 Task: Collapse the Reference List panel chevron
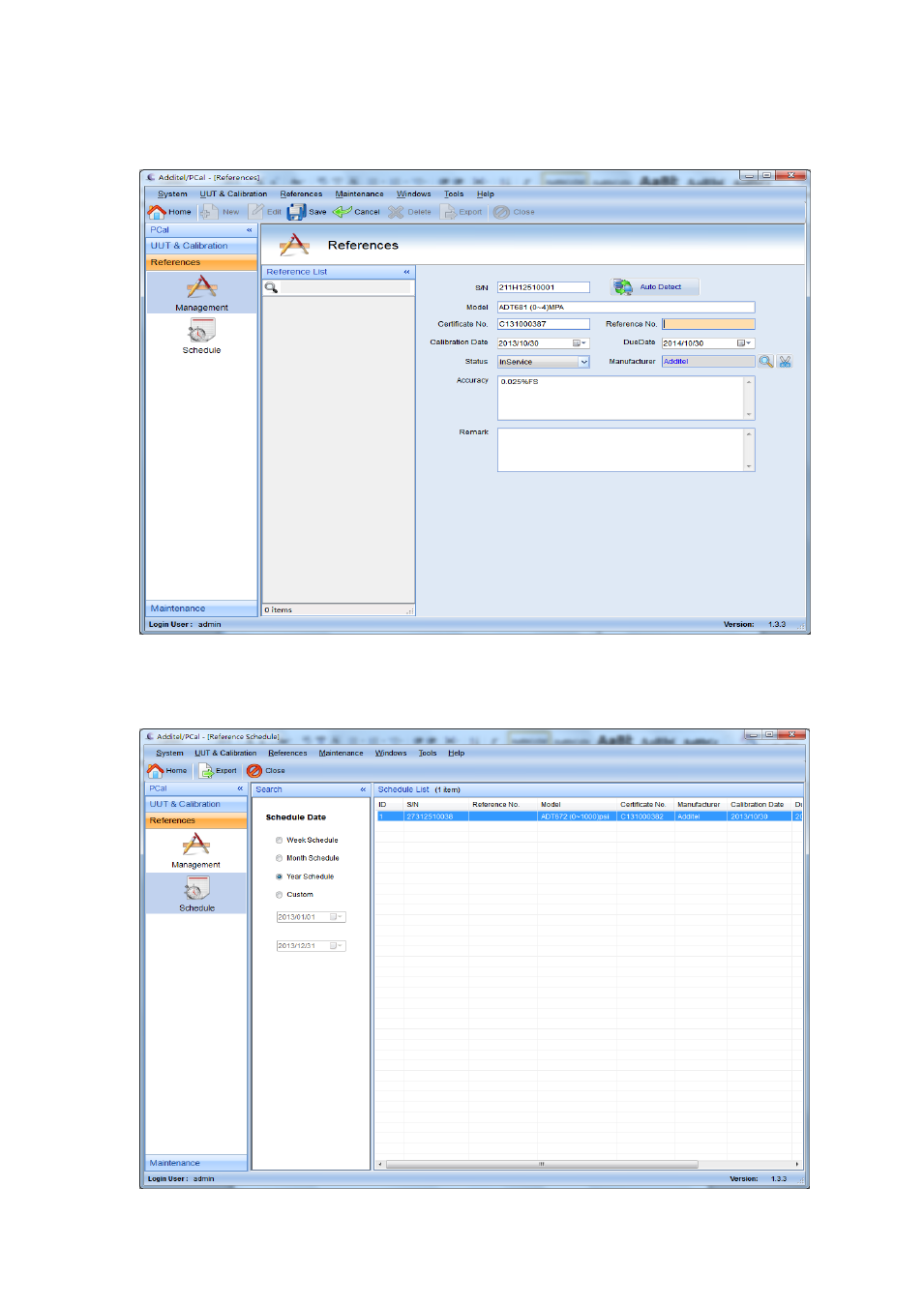coord(406,272)
